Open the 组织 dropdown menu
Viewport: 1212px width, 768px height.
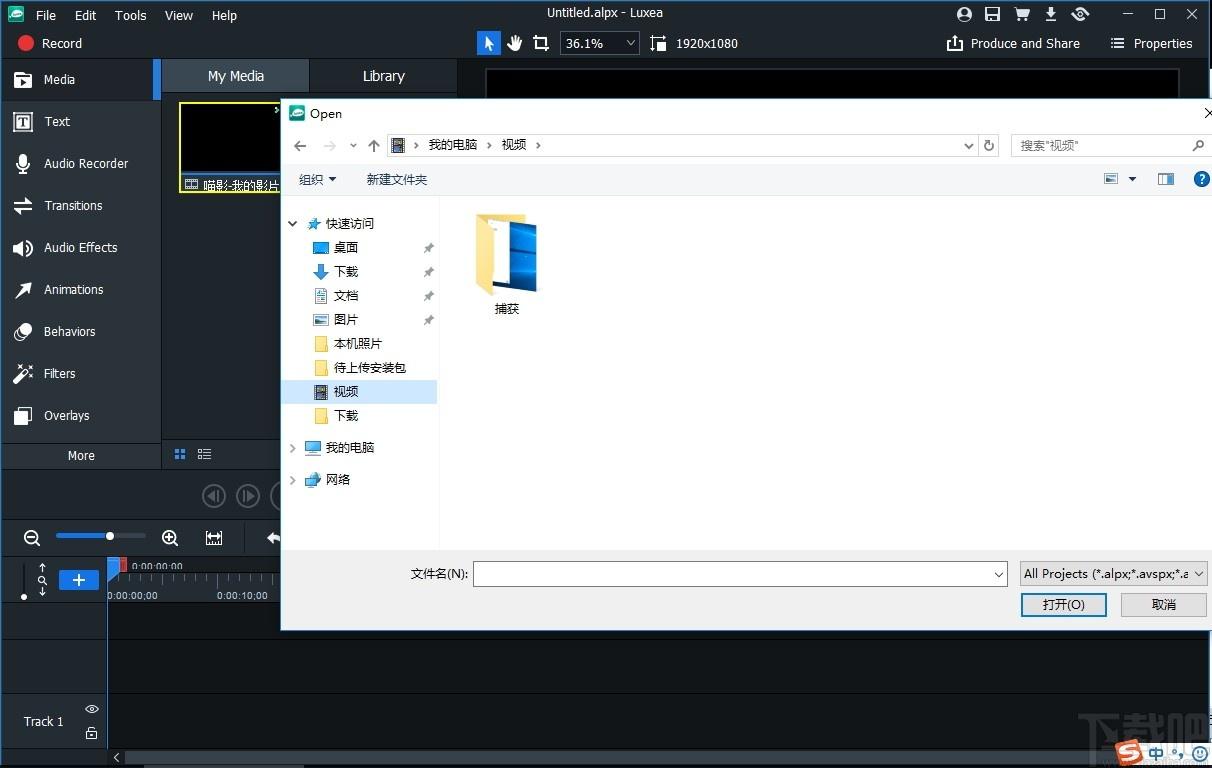[x=317, y=179]
